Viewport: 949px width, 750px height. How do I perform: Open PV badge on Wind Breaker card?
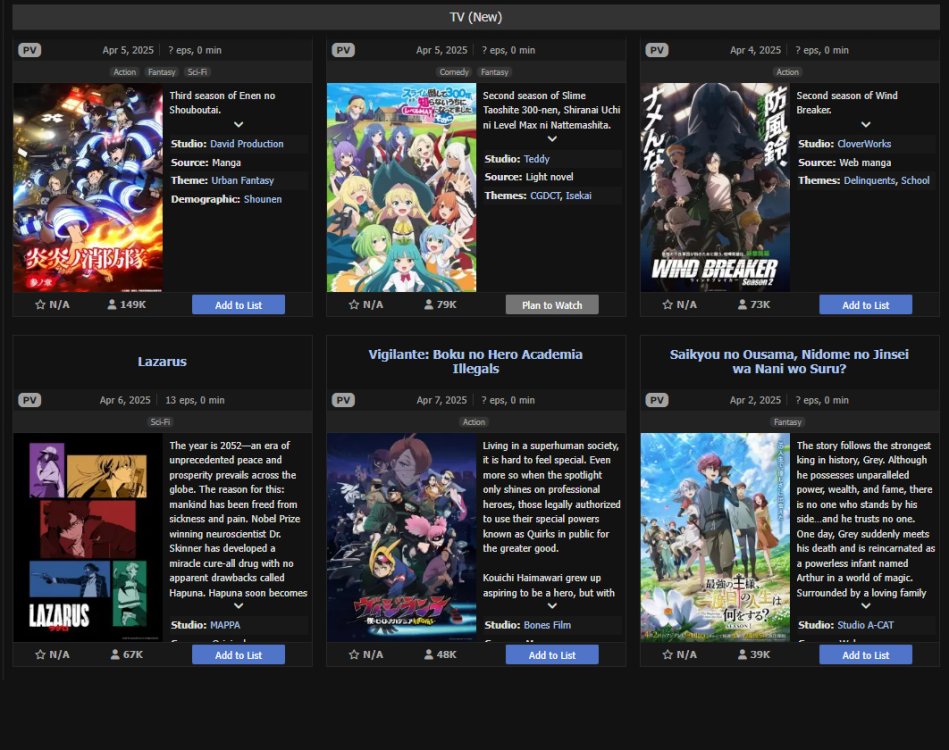click(x=657, y=50)
